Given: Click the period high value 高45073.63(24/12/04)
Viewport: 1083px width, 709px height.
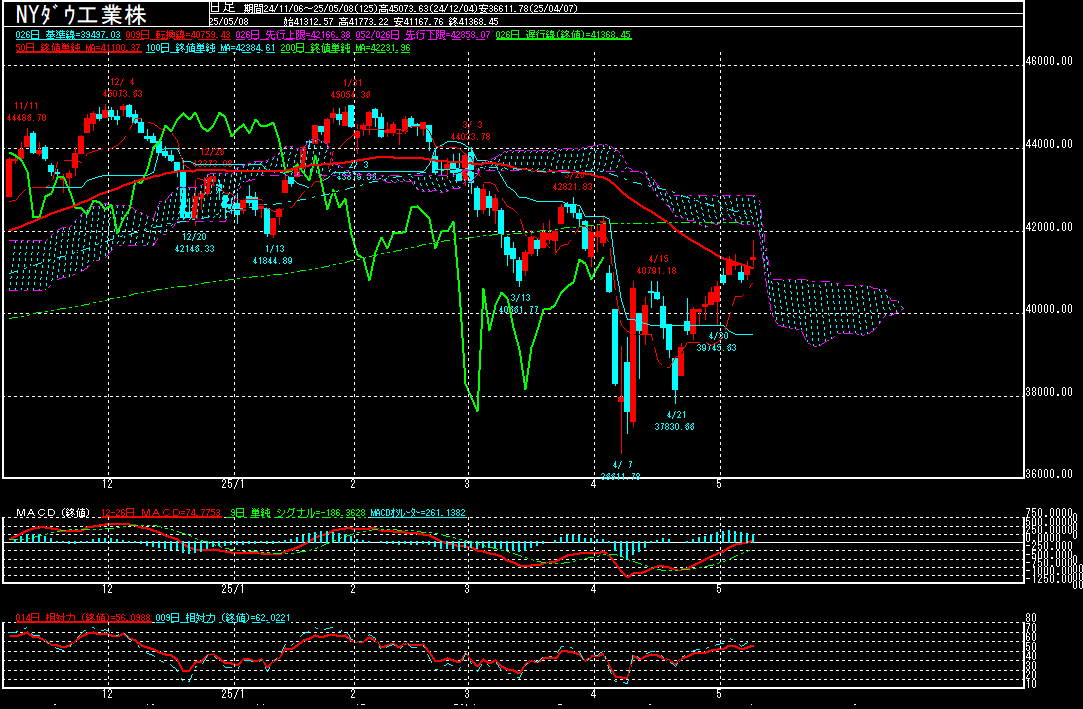Looking at the screenshot, I should pos(428,9).
